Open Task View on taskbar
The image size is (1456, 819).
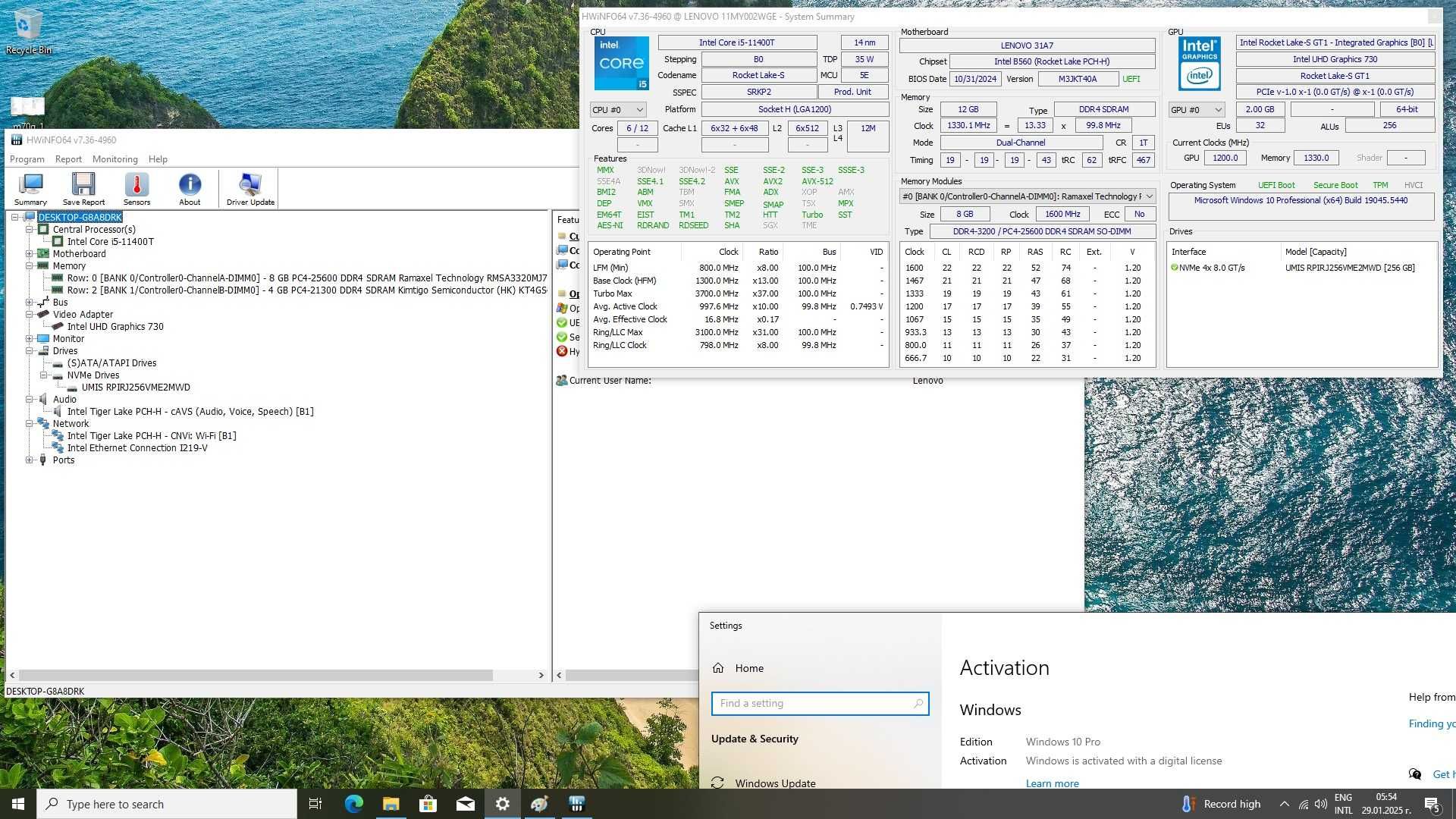[x=315, y=804]
